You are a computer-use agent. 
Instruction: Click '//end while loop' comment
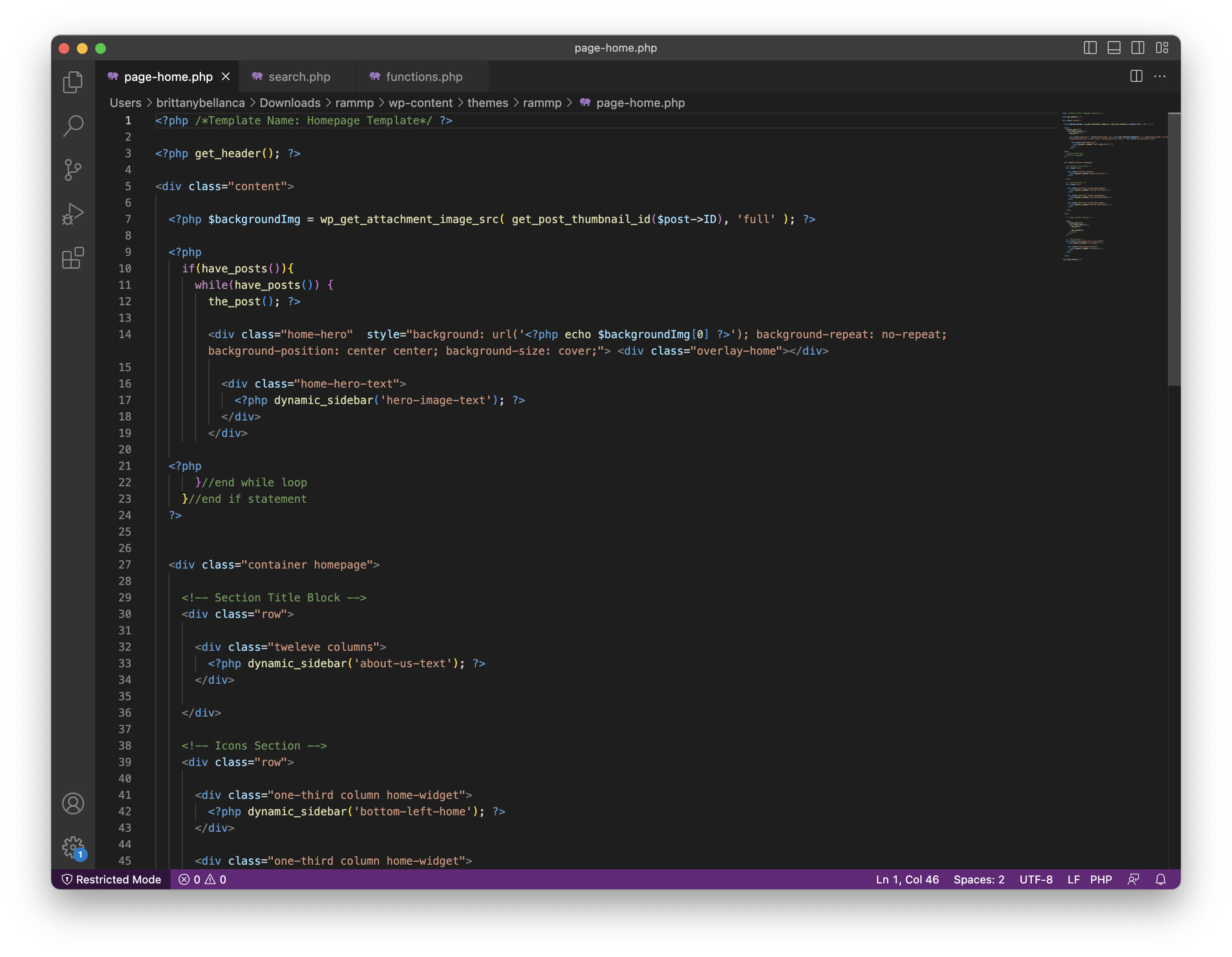(254, 483)
